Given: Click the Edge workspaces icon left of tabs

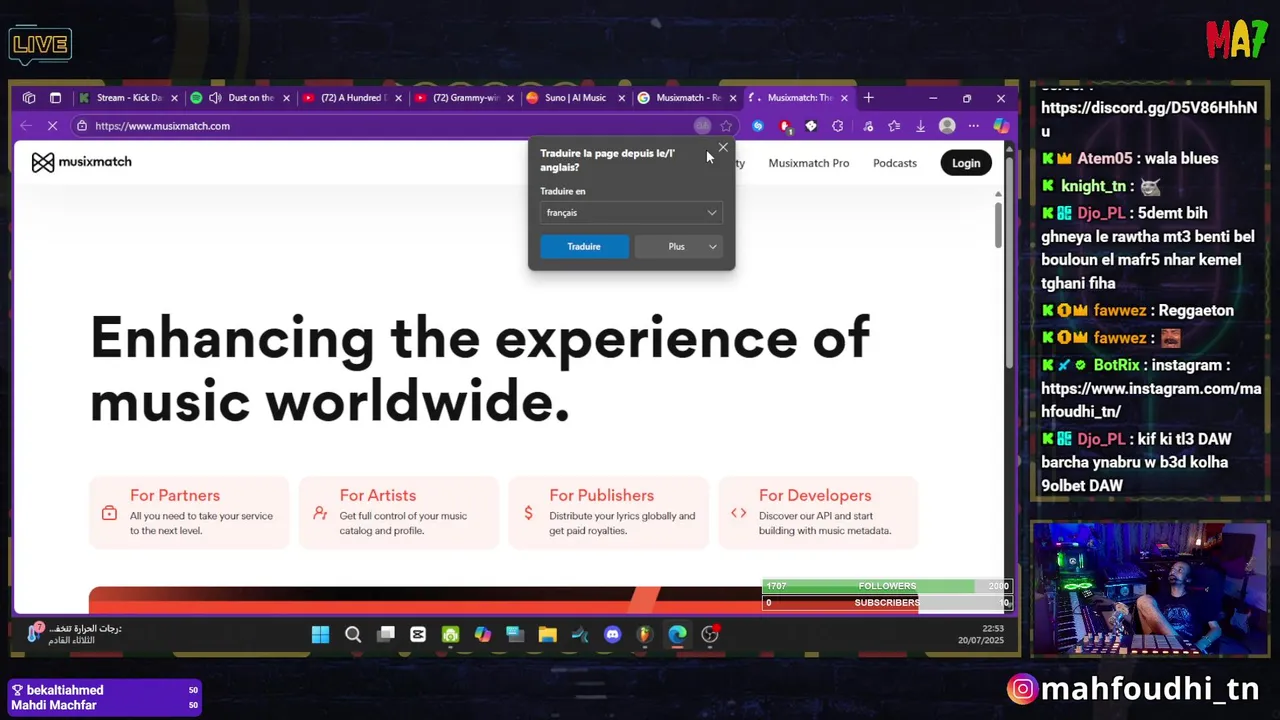Looking at the screenshot, I should coord(29,98).
